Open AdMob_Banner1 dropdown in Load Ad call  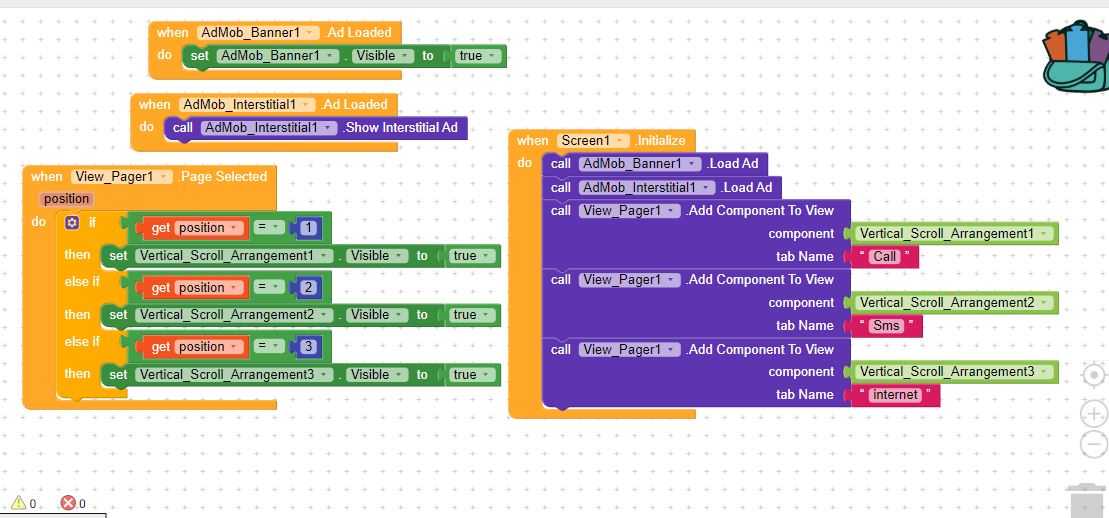[x=639, y=163]
